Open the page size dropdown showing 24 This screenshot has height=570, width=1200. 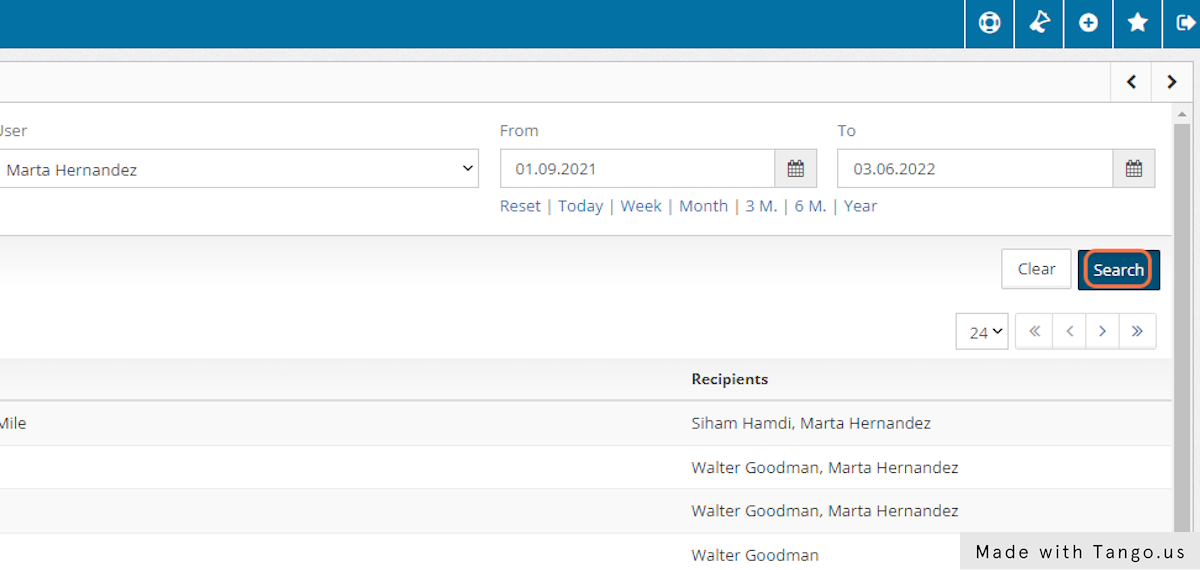click(984, 332)
